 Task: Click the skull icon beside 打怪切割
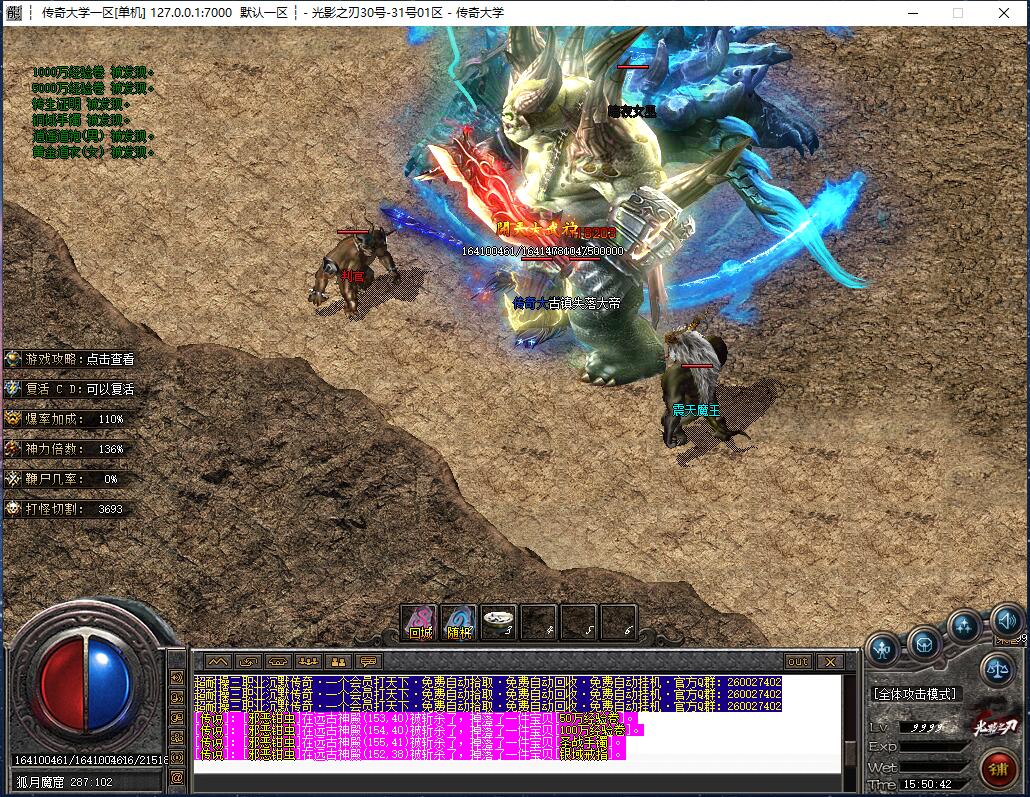[x=13, y=509]
